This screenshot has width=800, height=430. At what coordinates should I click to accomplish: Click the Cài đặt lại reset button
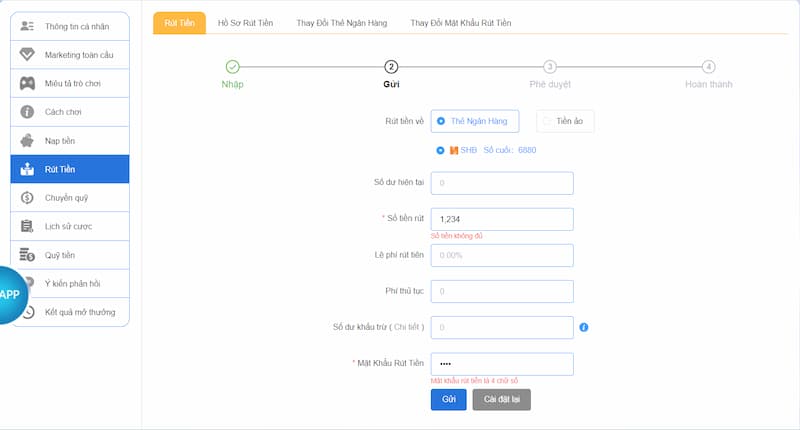coord(501,399)
